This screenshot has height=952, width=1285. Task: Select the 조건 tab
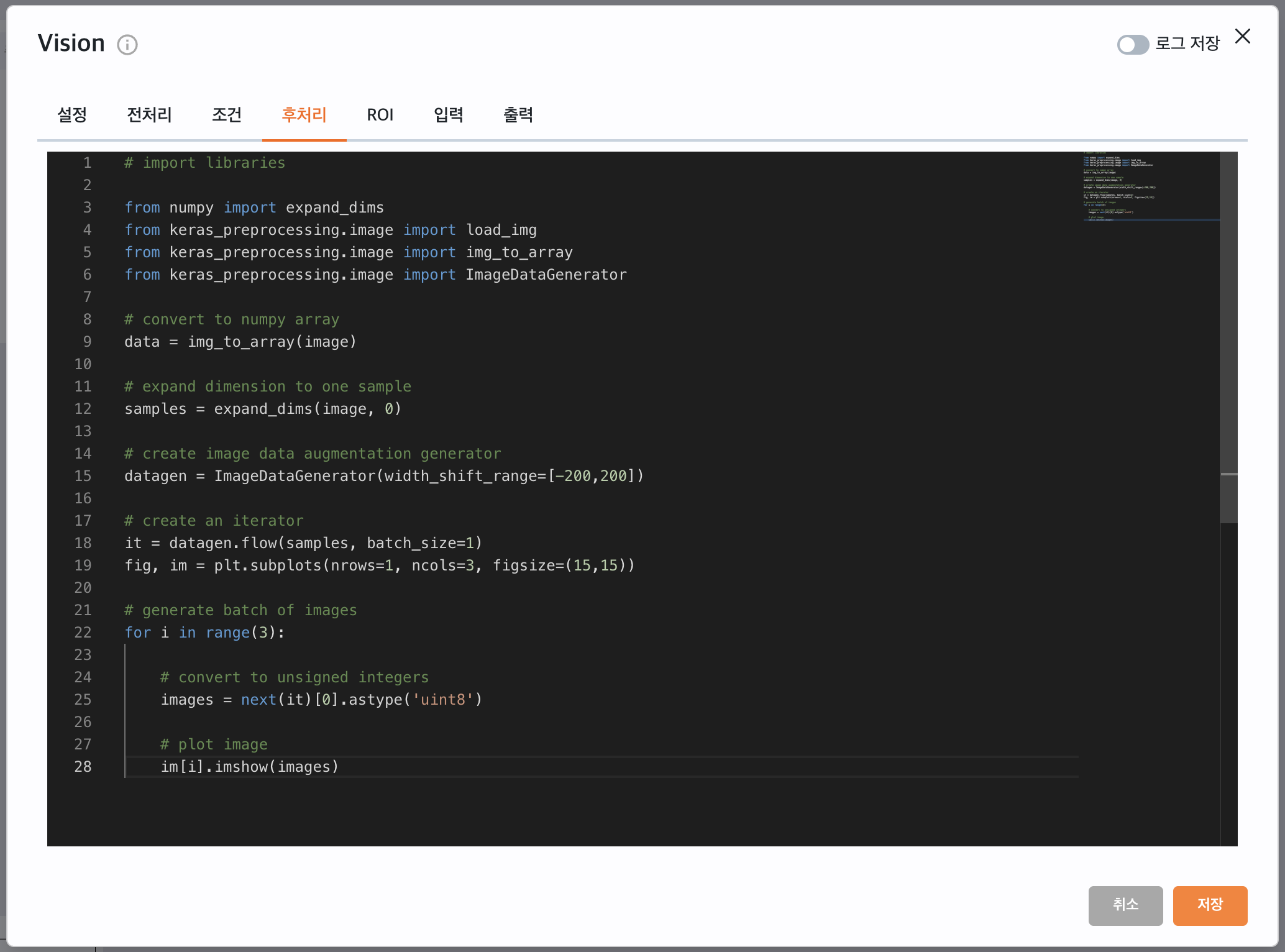pos(227,114)
